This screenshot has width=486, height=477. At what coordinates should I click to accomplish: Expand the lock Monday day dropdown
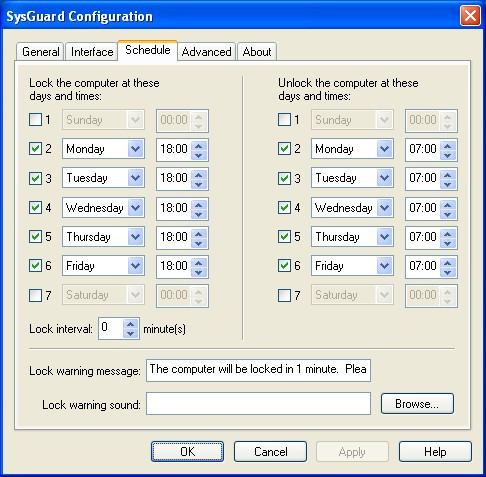(135, 149)
